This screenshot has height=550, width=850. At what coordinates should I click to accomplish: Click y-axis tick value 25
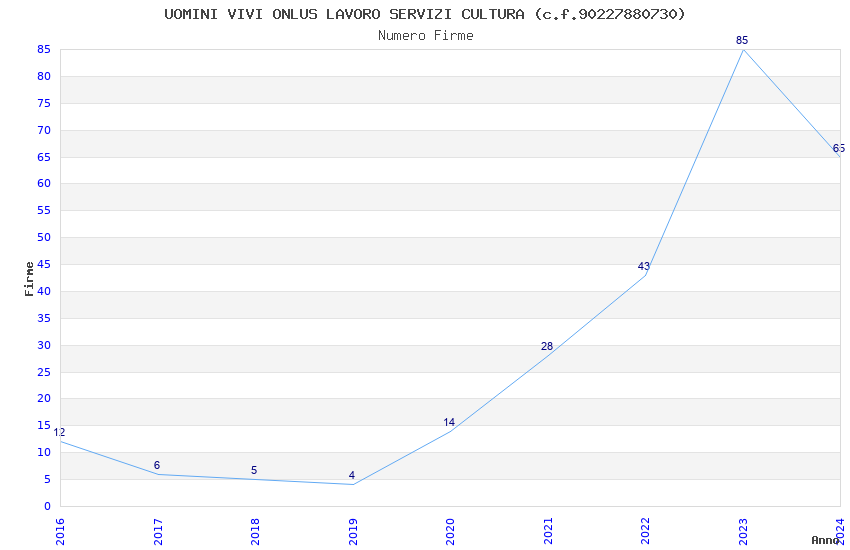click(44, 372)
